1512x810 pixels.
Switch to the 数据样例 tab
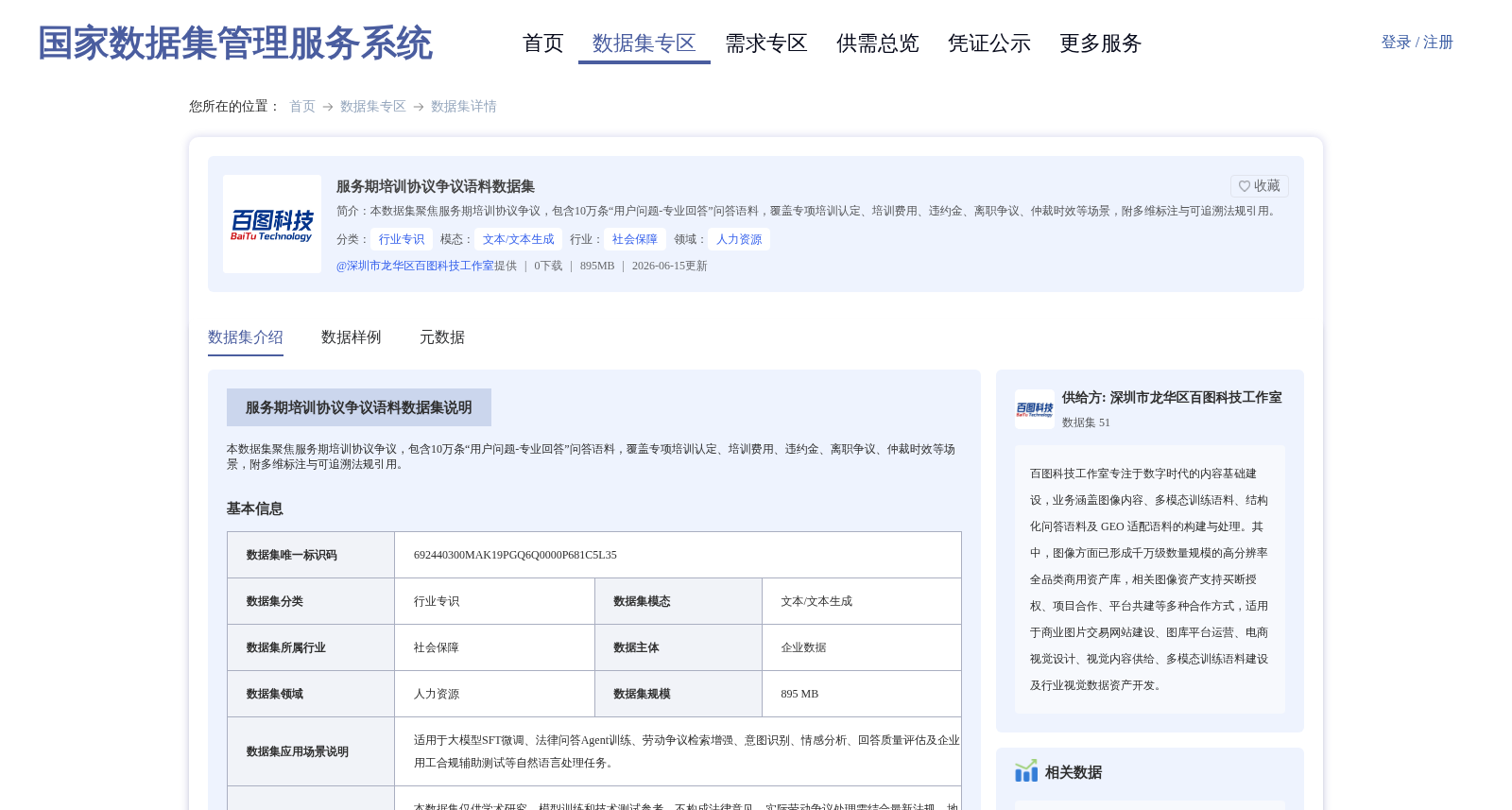pyautogui.click(x=352, y=337)
